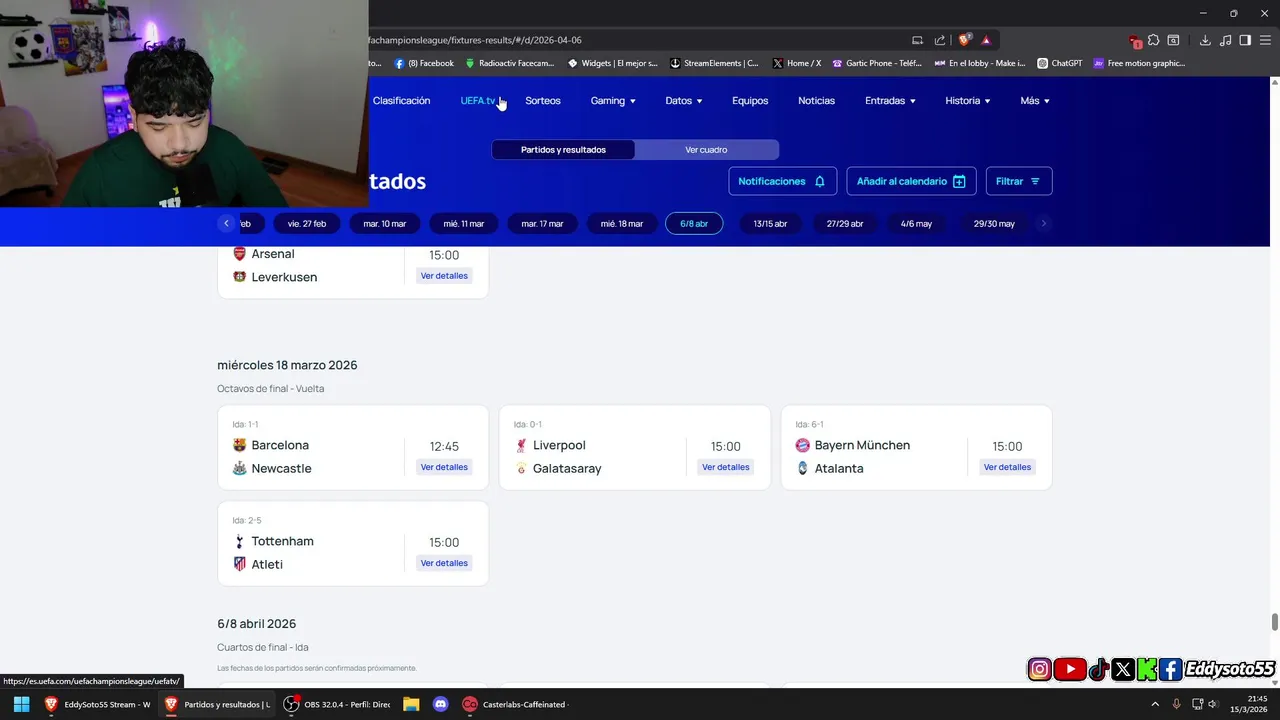Screen dimensions: 1280x720
Task: Click the cast screen icon in address bar
Action: point(917,40)
